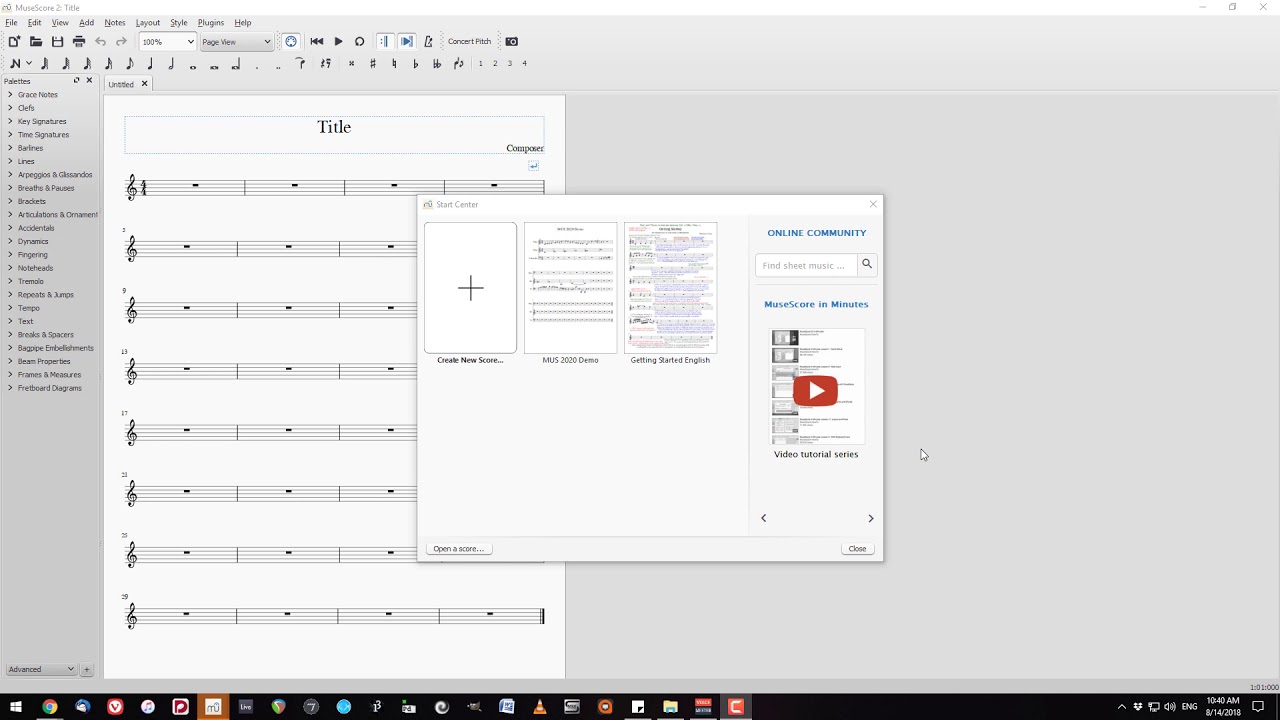Open the Page View dropdown
1280x720 pixels.
click(236, 42)
